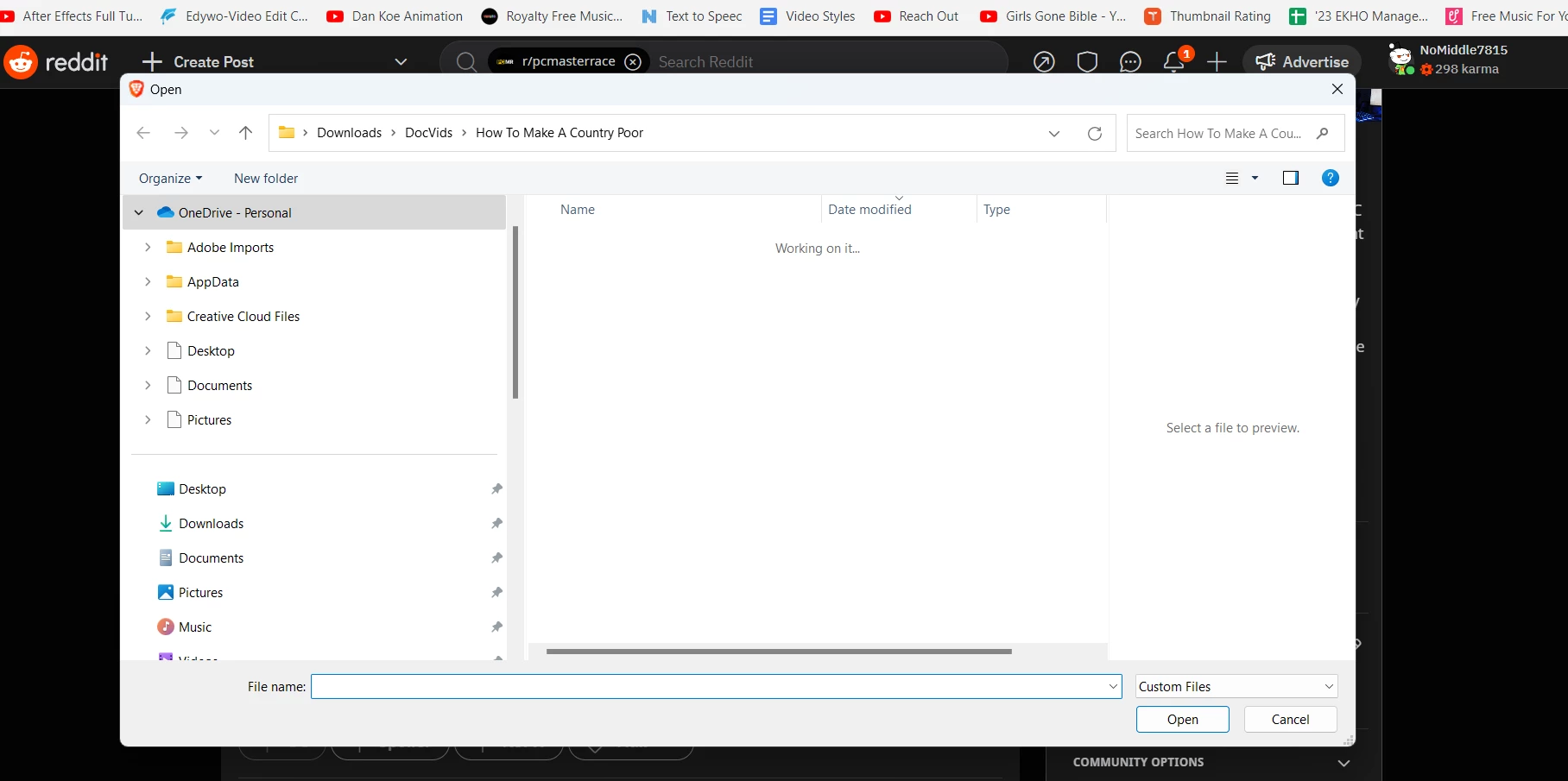
Task: Expand the AppData folder
Action: (148, 282)
